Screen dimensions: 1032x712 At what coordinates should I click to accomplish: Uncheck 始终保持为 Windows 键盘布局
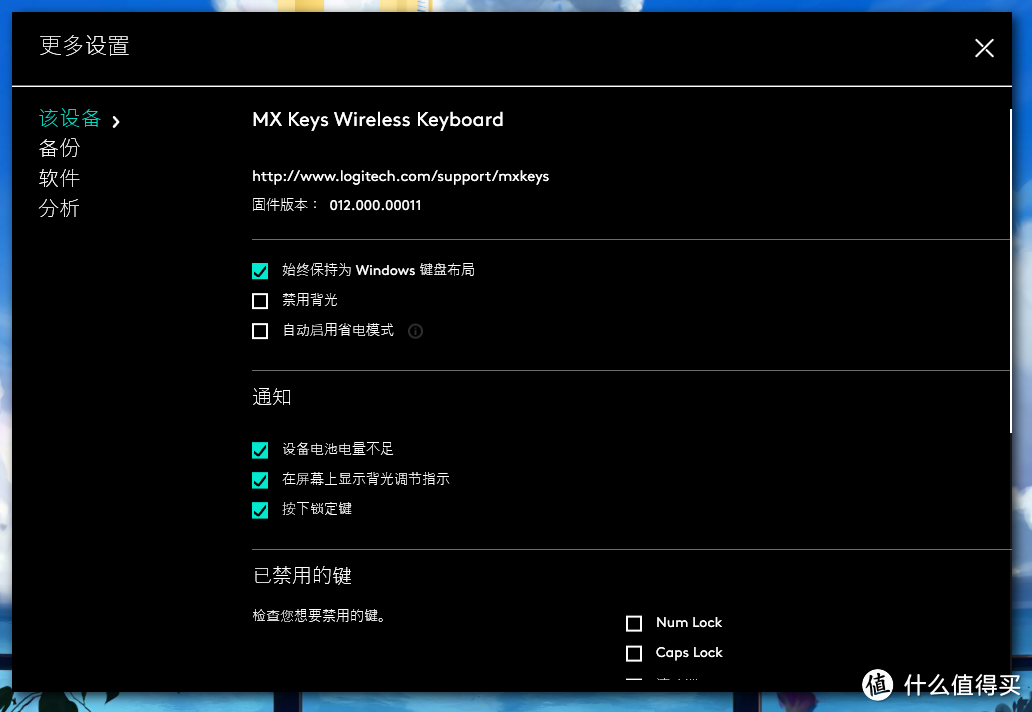click(x=260, y=270)
